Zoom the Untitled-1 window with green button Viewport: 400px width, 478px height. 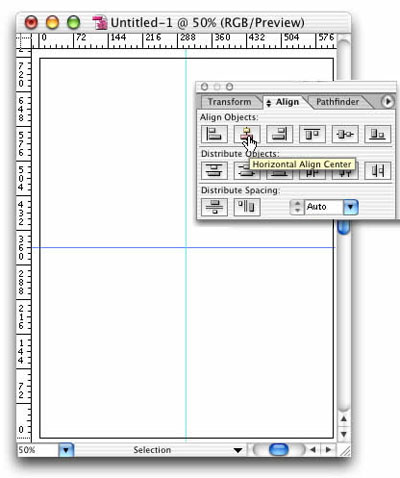click(73, 22)
